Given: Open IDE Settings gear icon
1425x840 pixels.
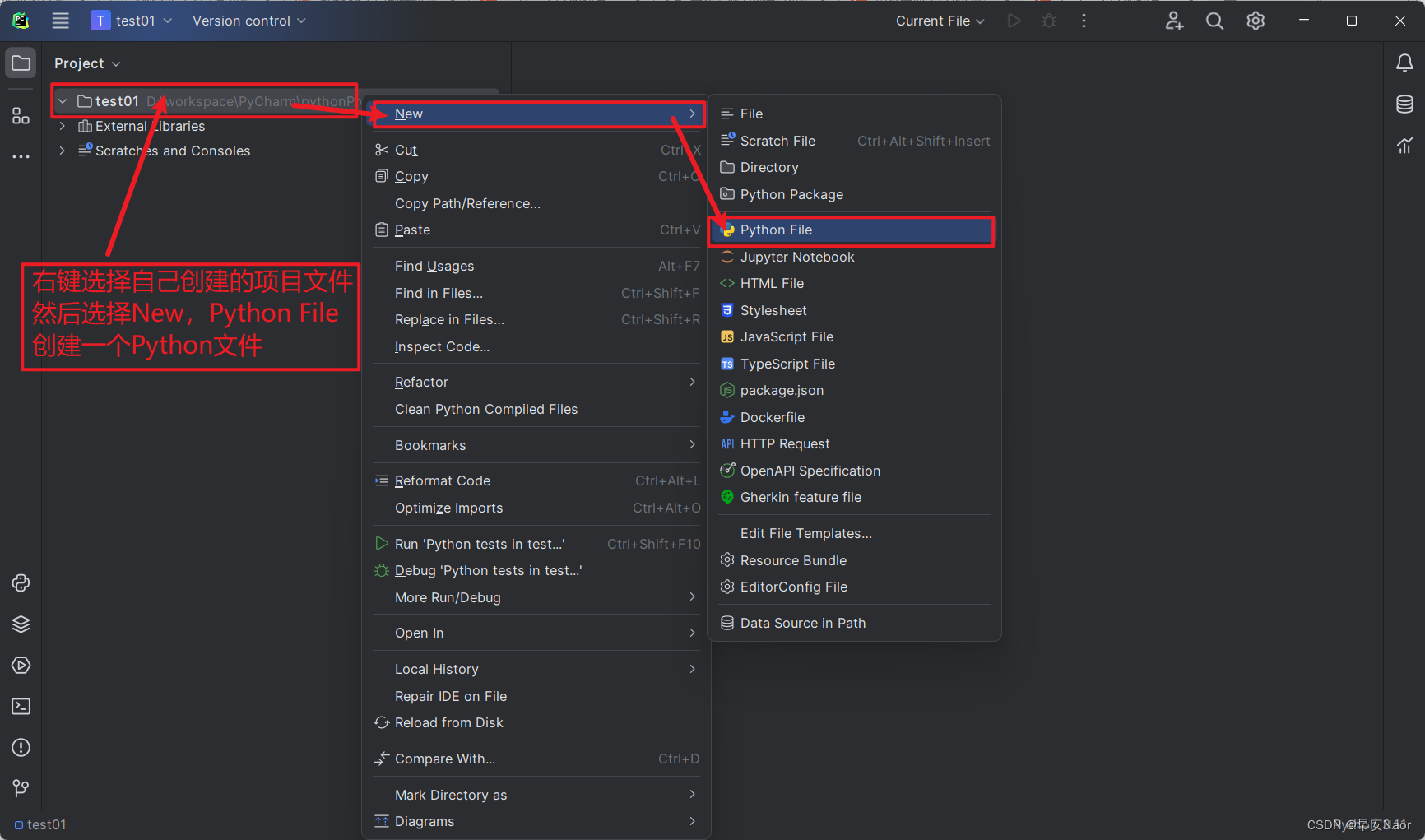Looking at the screenshot, I should pyautogui.click(x=1256, y=21).
